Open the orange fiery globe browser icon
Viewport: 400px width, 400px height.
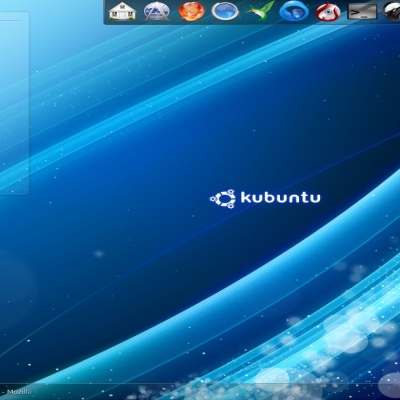(192, 11)
